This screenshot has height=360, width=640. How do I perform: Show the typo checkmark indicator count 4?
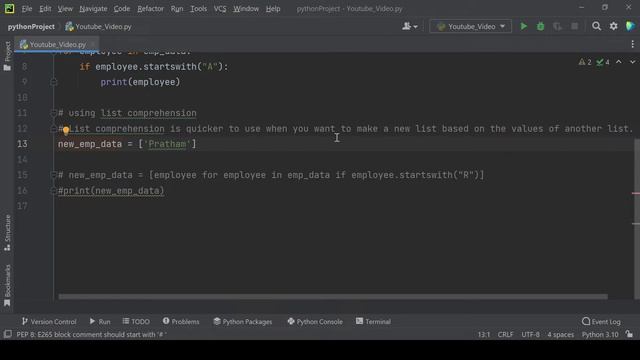(602, 62)
